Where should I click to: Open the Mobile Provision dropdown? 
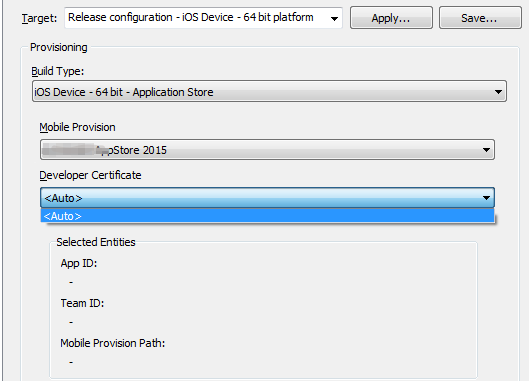[267, 149]
